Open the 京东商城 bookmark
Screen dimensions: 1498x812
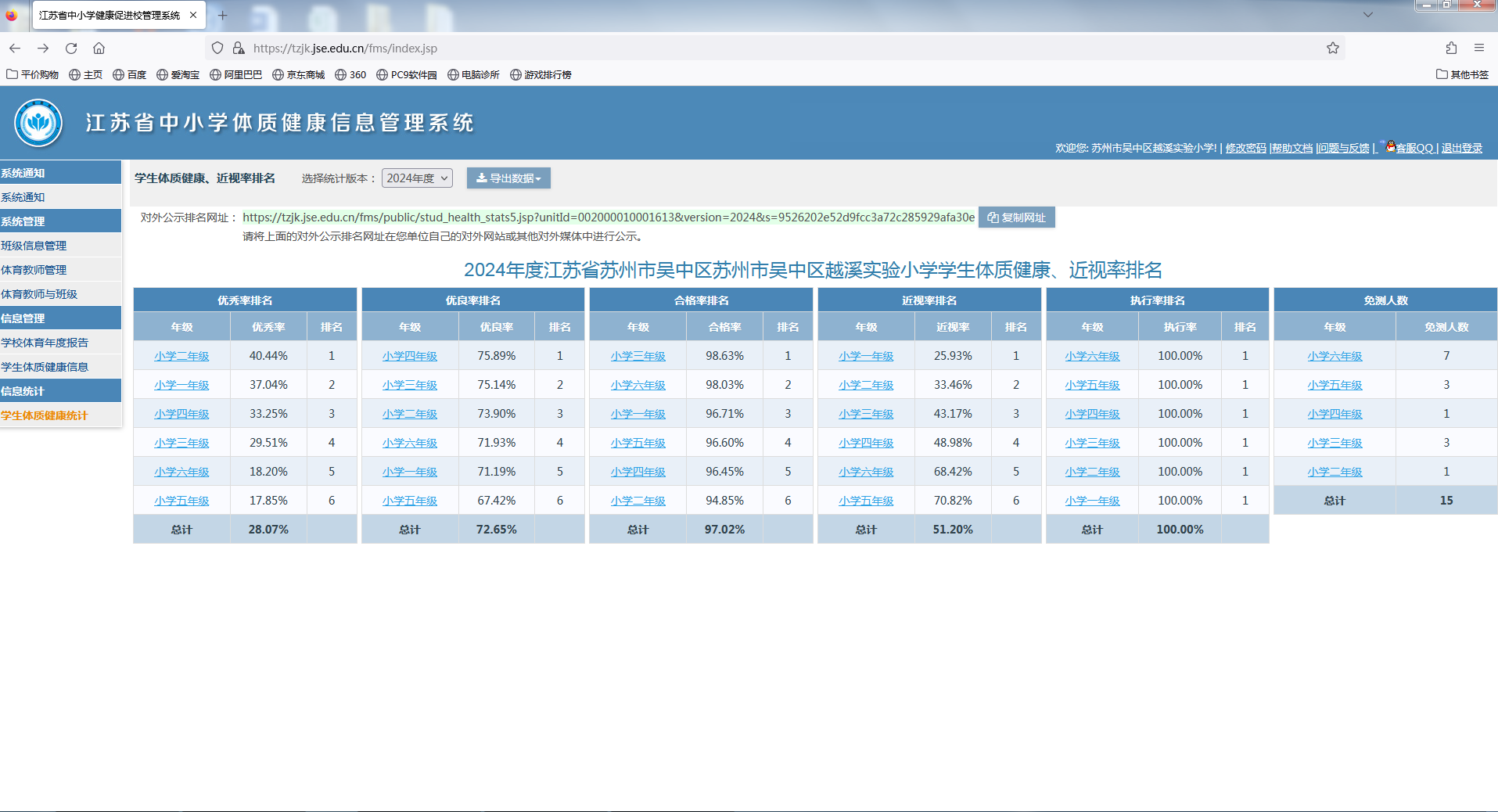pos(299,74)
